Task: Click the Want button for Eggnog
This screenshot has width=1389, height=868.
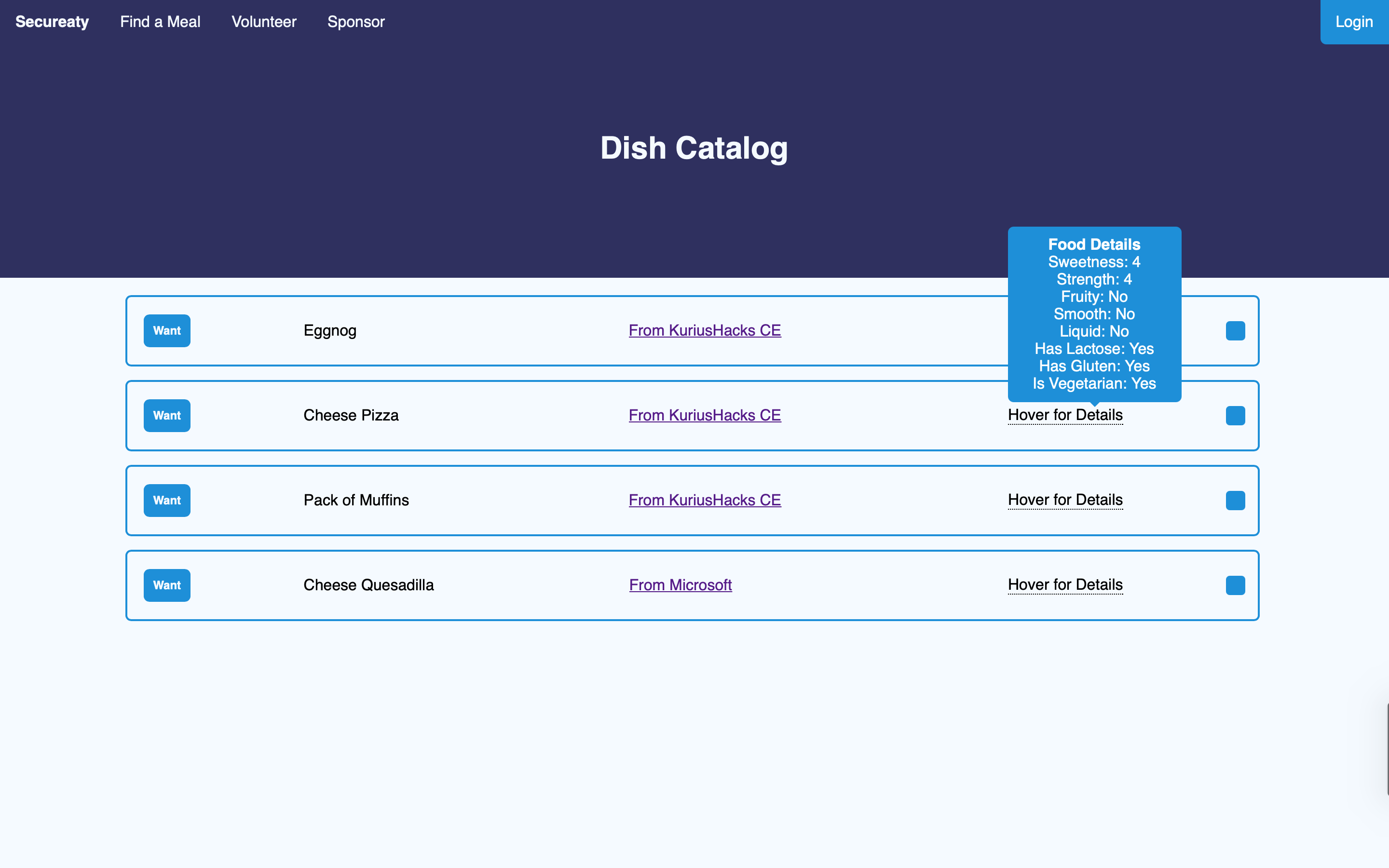Action: click(x=166, y=331)
